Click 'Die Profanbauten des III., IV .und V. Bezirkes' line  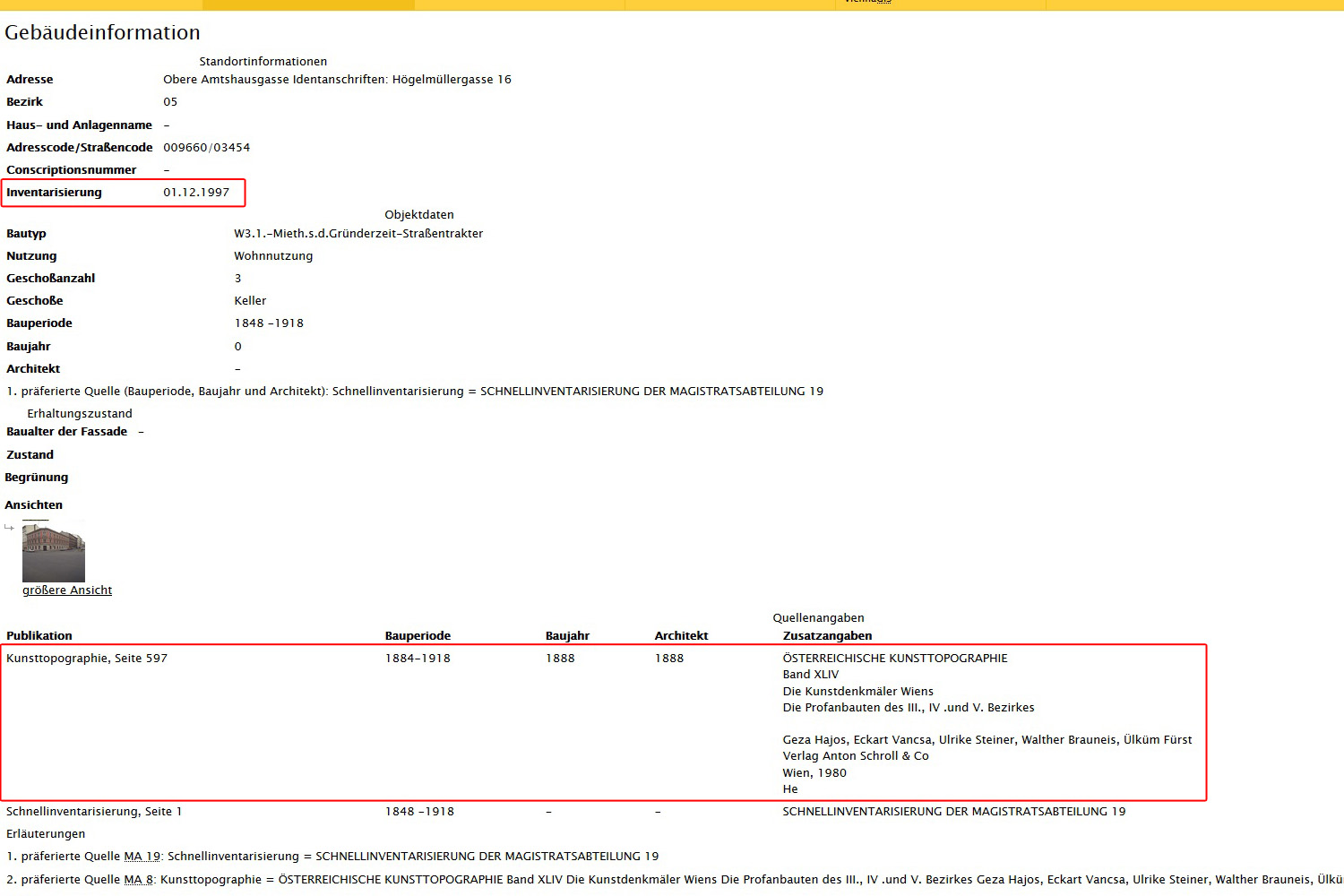[909, 707]
